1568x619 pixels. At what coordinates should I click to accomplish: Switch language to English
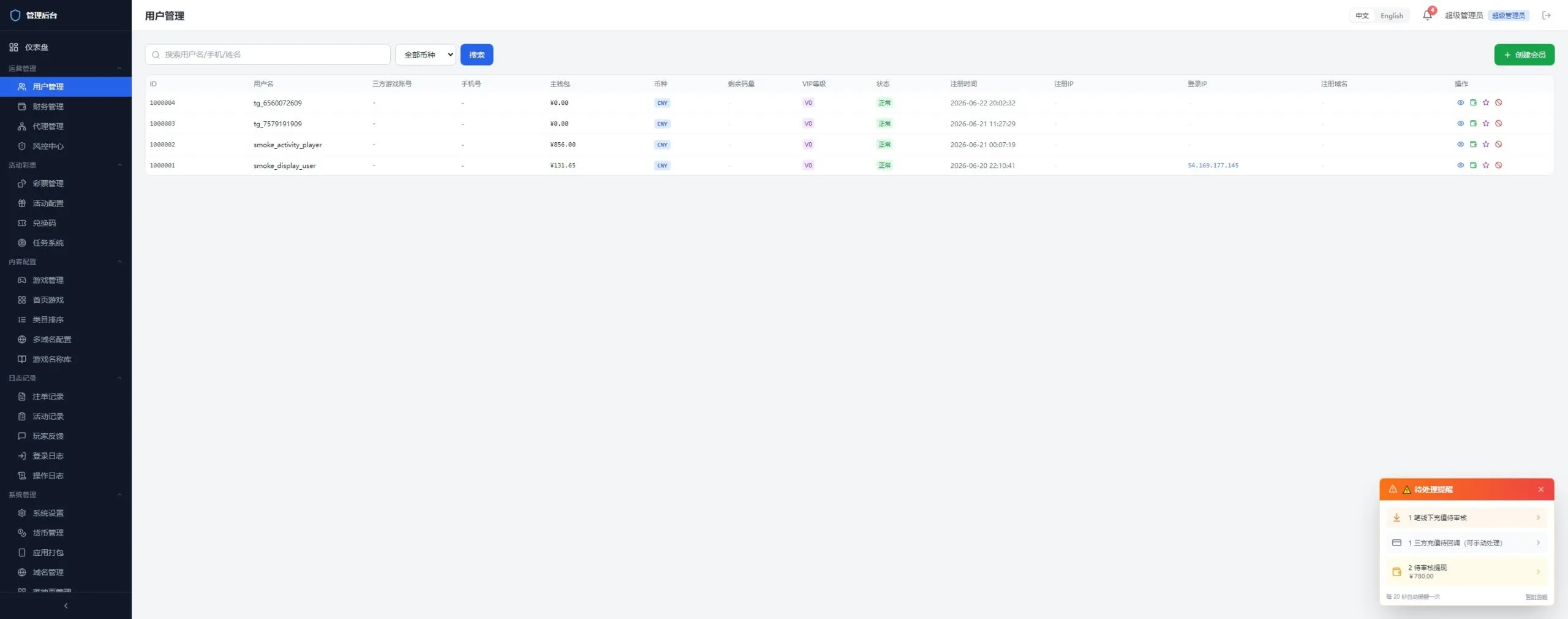tap(1392, 15)
